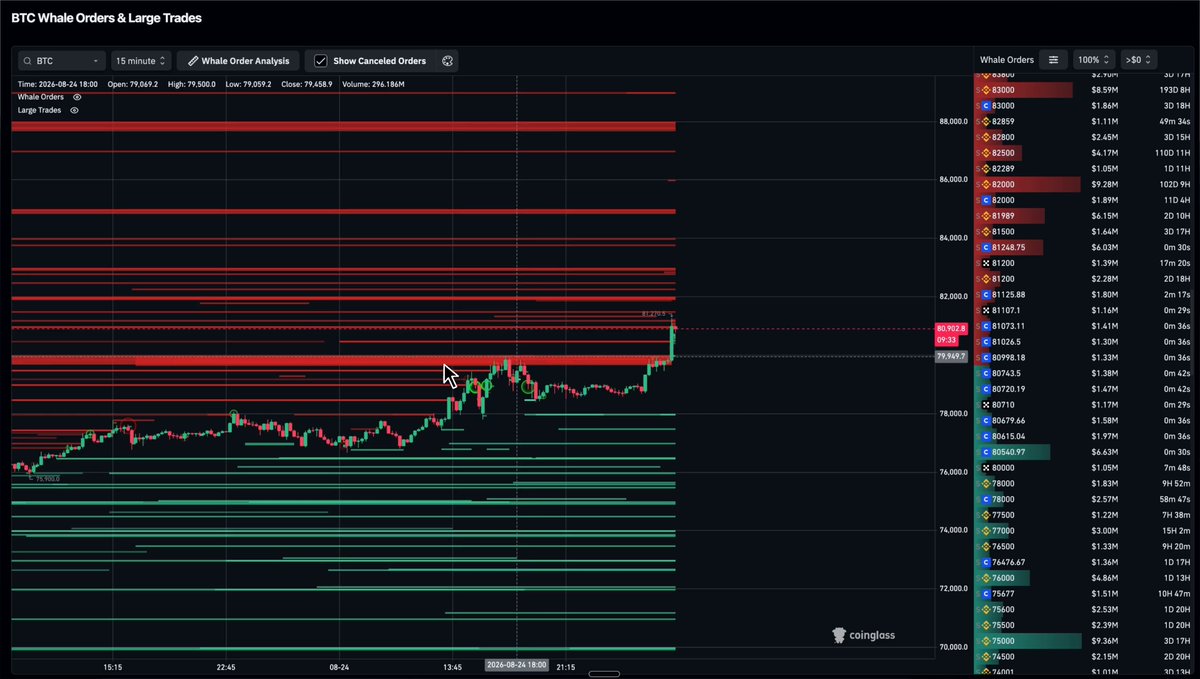Select the 82500 order row price
1200x679 pixels.
[1004, 153]
